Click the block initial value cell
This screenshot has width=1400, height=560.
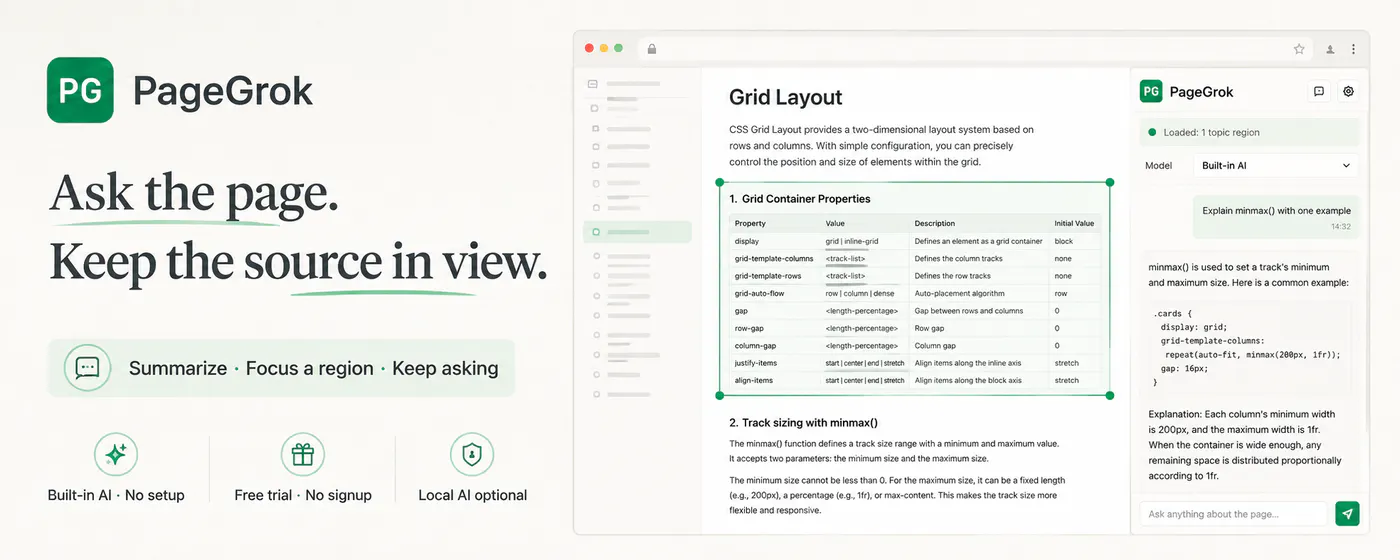click(1063, 241)
